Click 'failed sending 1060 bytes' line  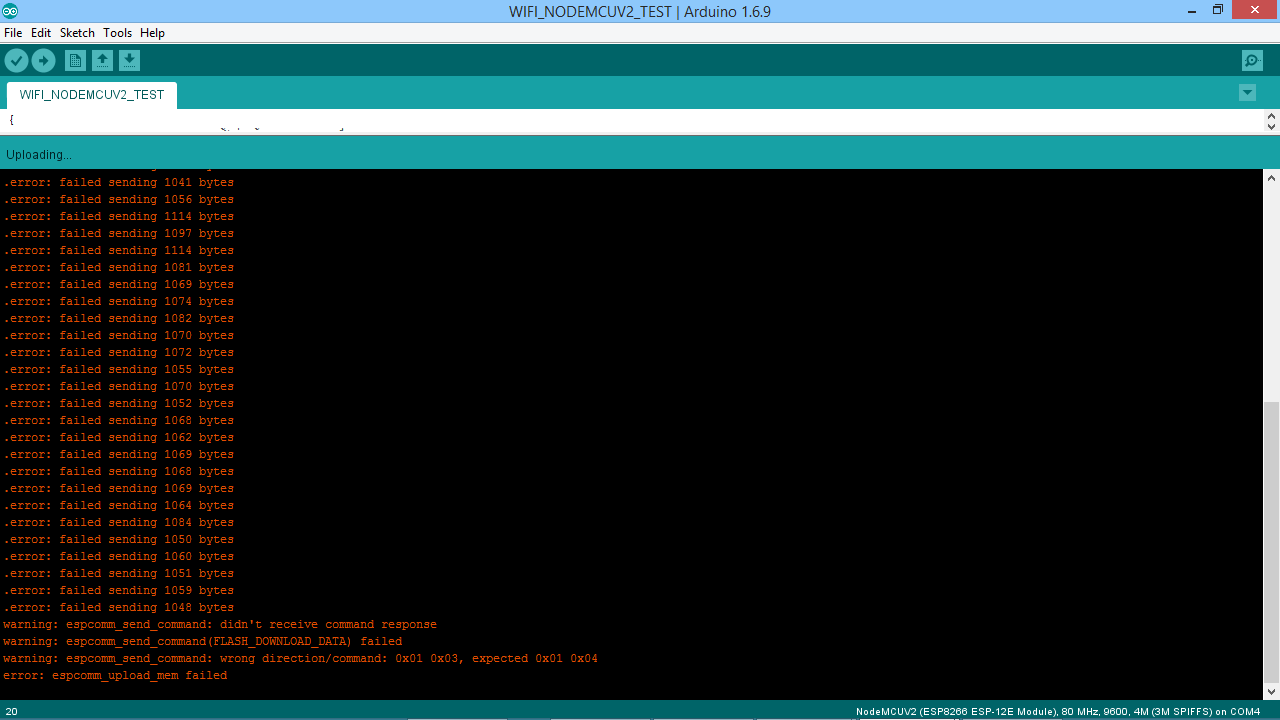click(x=118, y=557)
